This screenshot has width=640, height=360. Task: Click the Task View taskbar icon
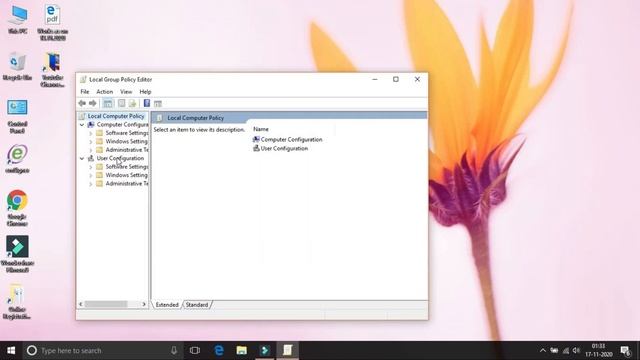click(x=195, y=350)
